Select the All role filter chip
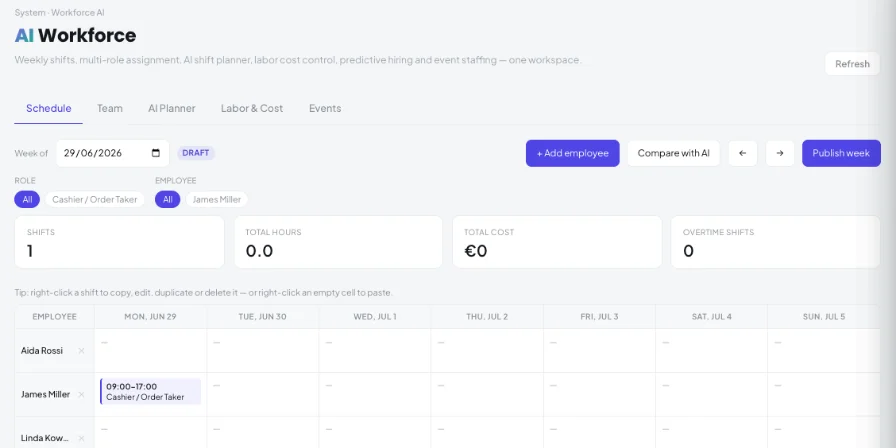 coord(27,199)
